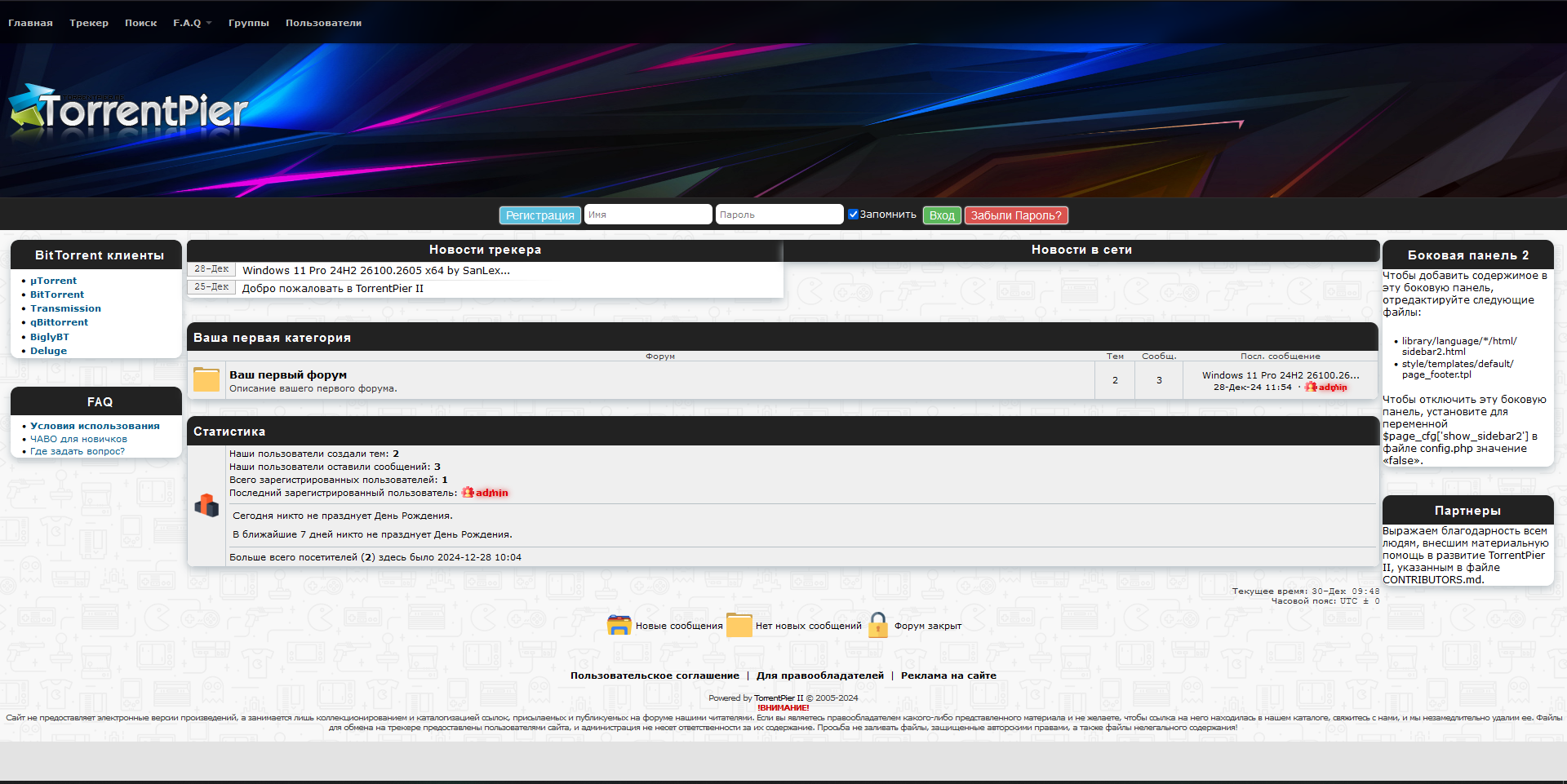Focus the Имя username field
This screenshot has height=784, width=1567.
648,215
